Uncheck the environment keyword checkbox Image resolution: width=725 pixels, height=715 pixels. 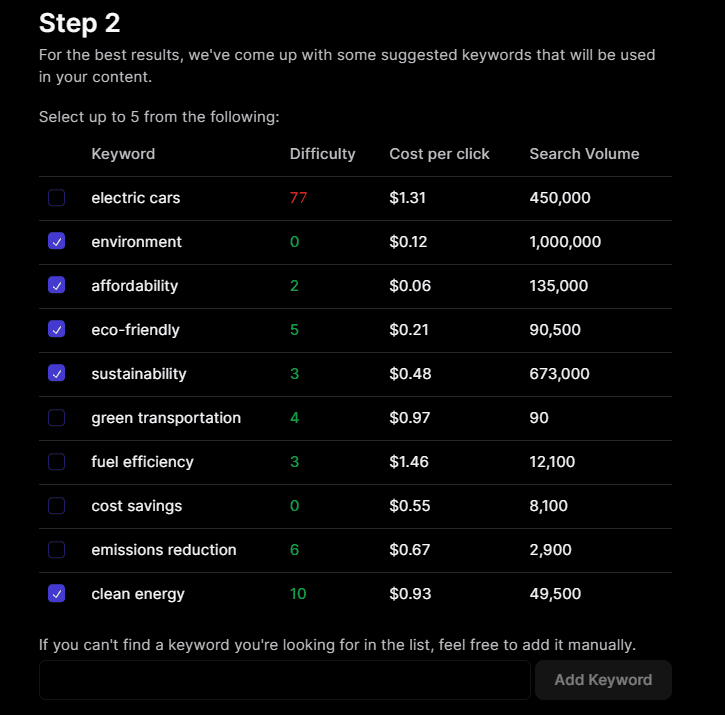coord(57,242)
